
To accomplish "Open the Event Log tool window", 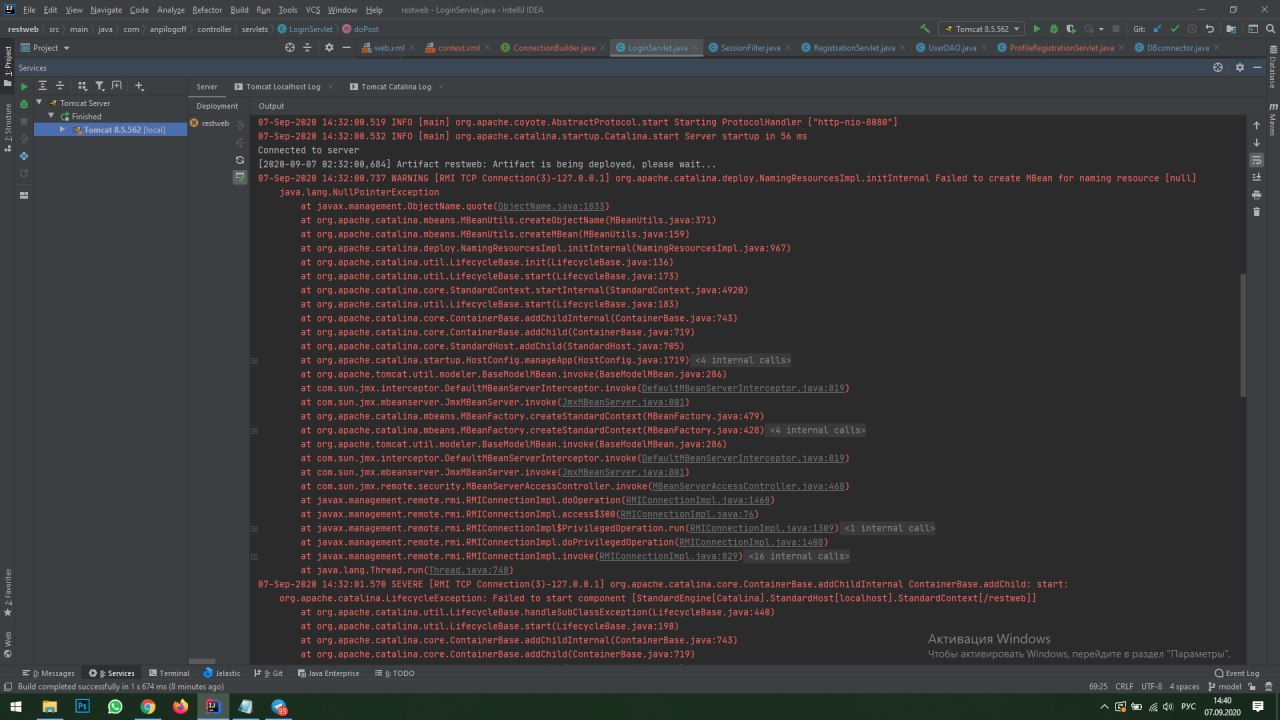I will 1236,673.
